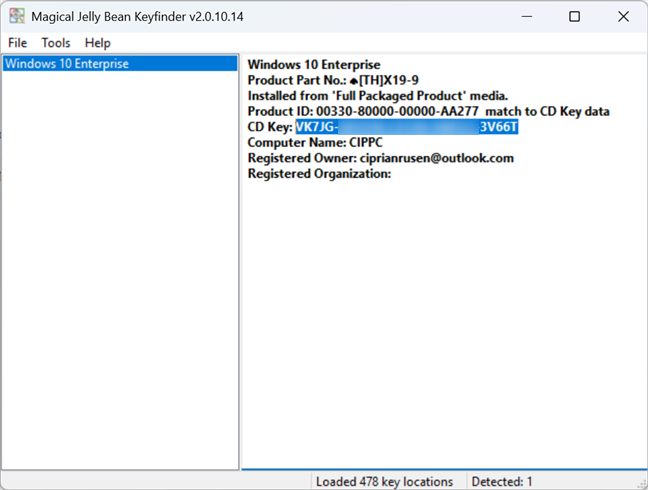
Task: Click the Registered Owner email line
Action: pos(381,158)
